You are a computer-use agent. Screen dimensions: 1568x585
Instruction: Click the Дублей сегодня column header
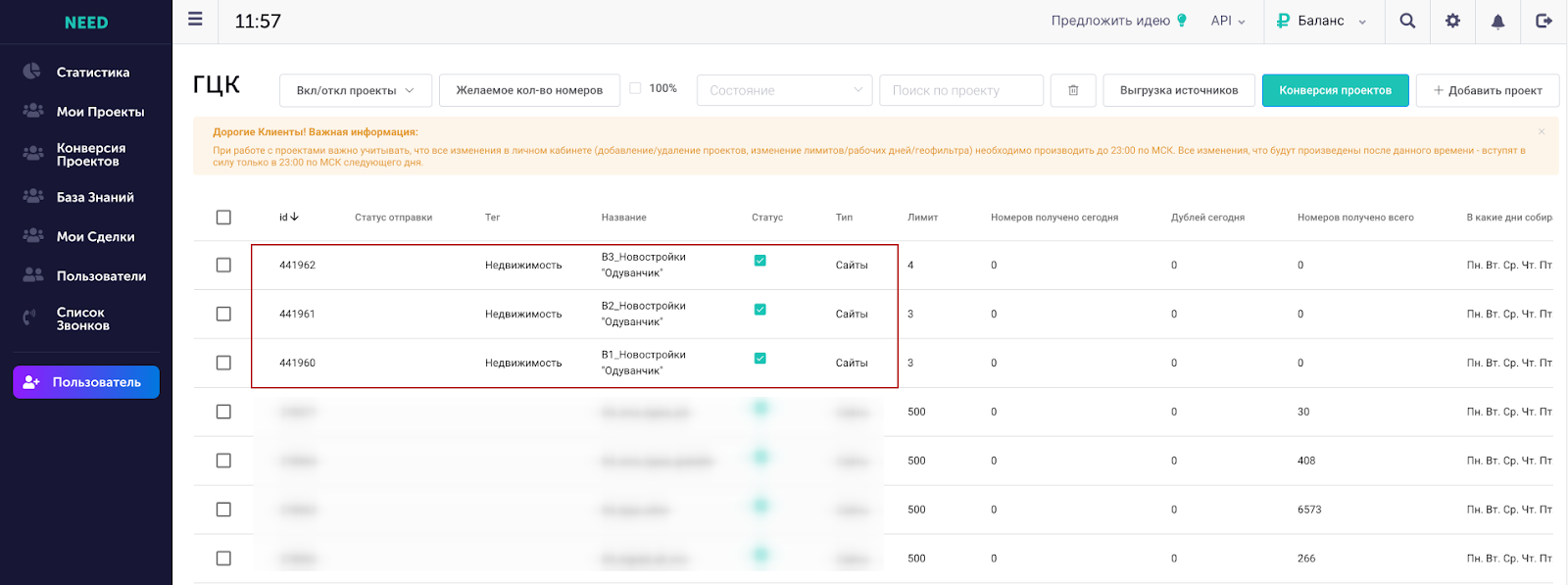click(1207, 218)
